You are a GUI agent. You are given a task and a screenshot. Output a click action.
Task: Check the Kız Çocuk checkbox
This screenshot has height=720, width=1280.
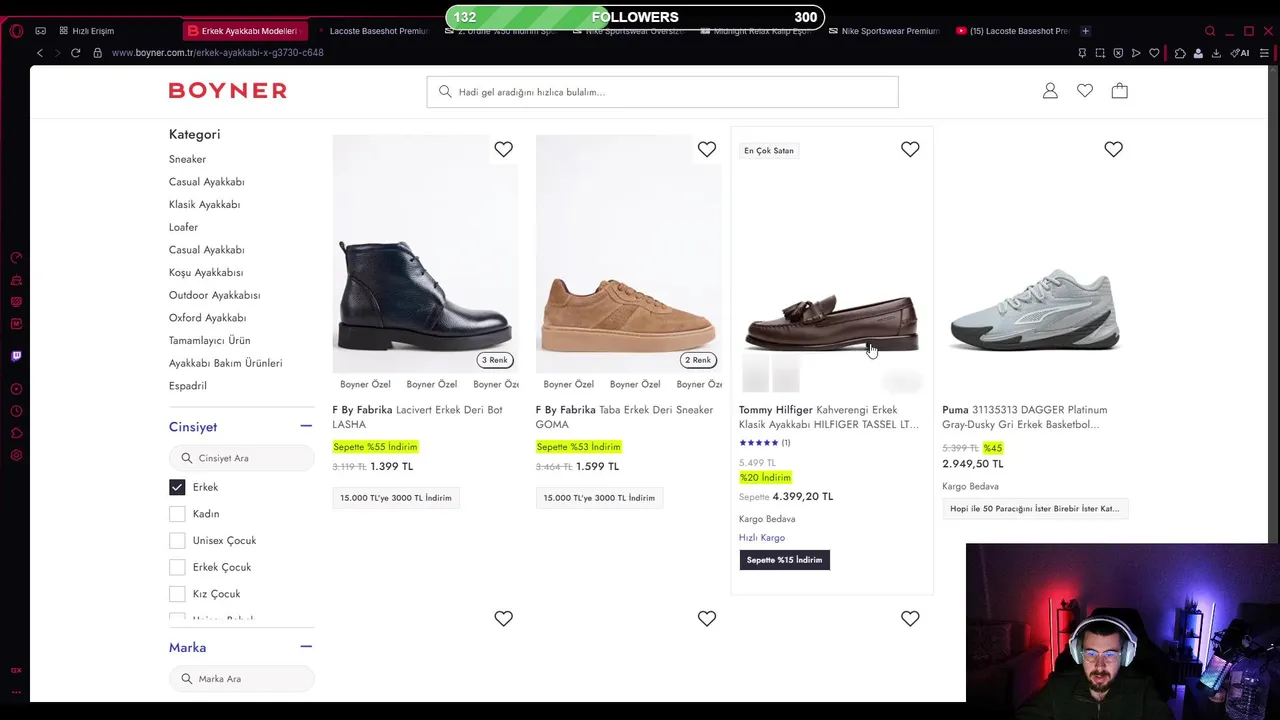[177, 594]
